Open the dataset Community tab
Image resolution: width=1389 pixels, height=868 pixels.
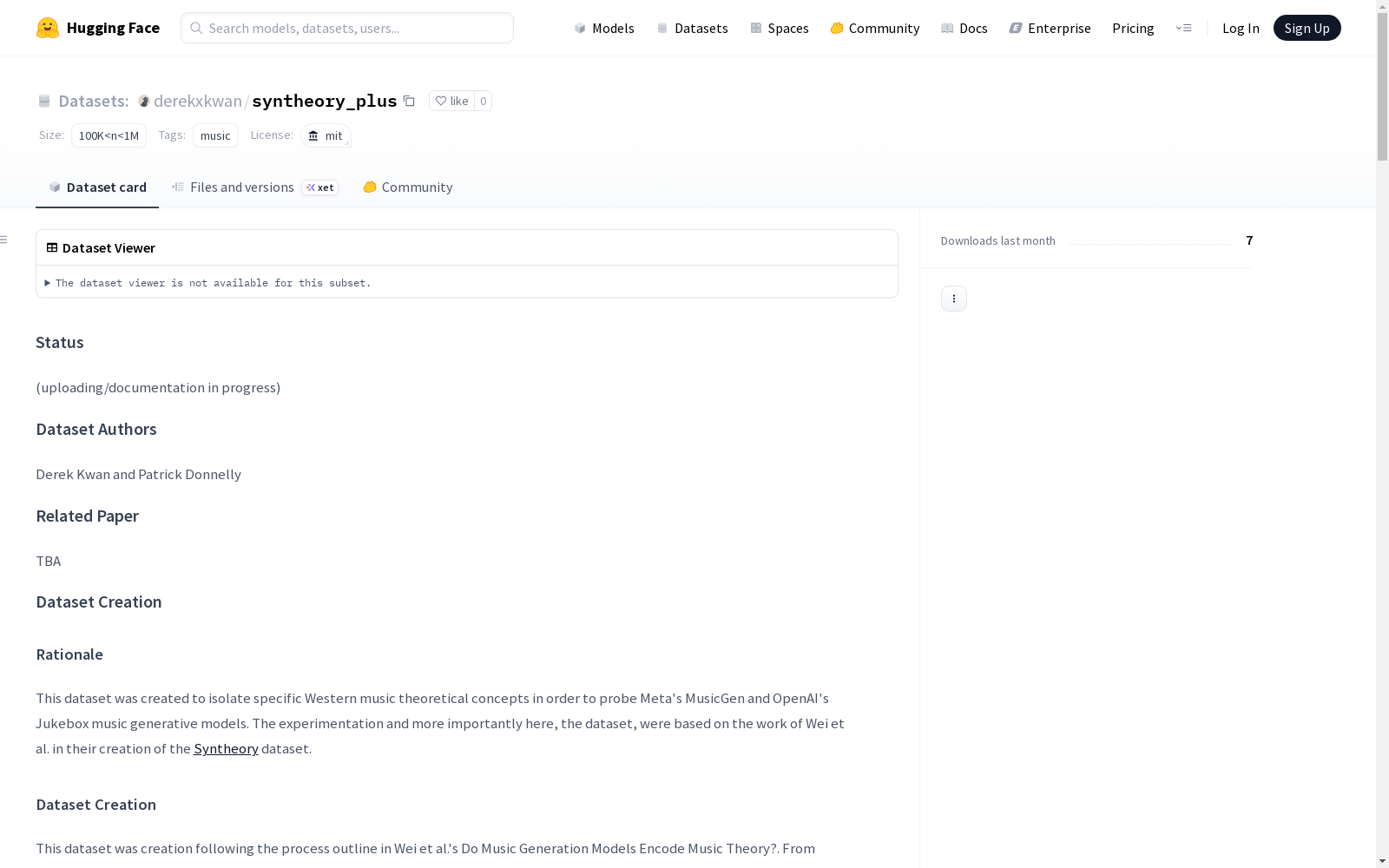[407, 187]
